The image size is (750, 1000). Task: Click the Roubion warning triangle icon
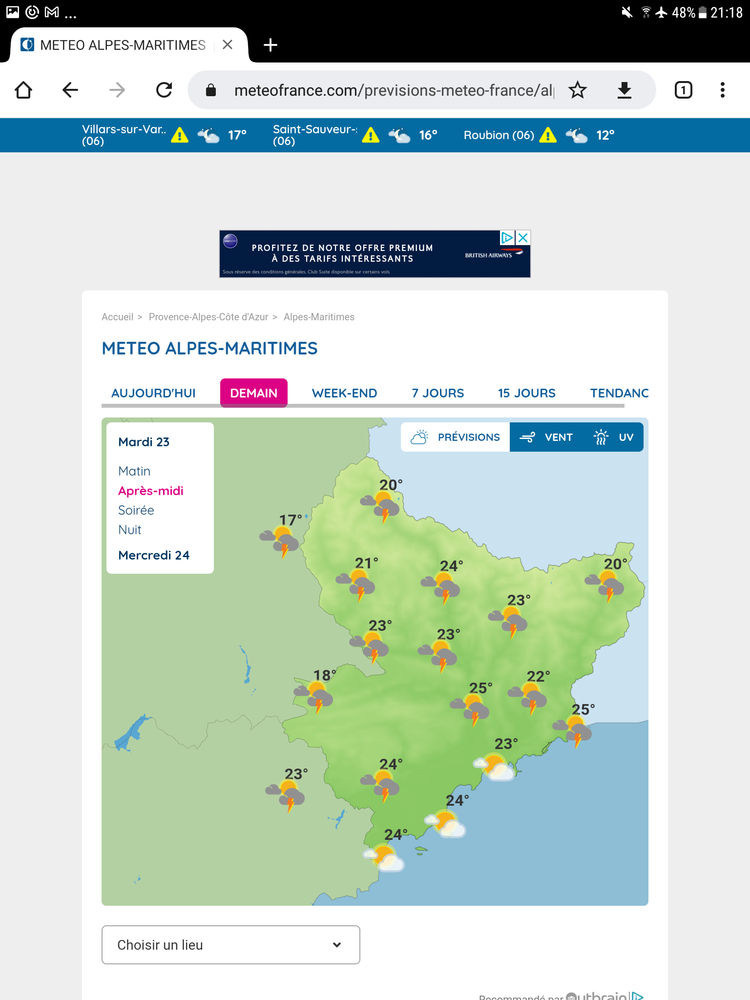point(548,135)
